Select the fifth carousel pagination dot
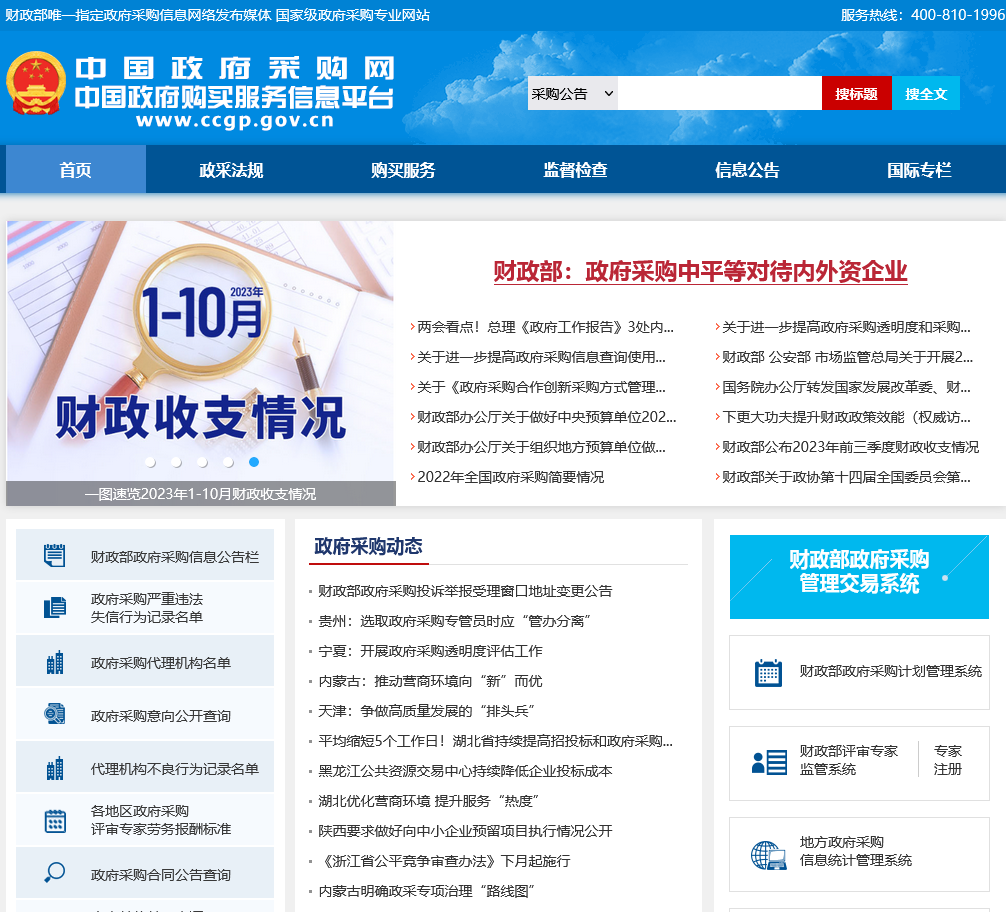This screenshot has height=912, width=1006. (252, 461)
